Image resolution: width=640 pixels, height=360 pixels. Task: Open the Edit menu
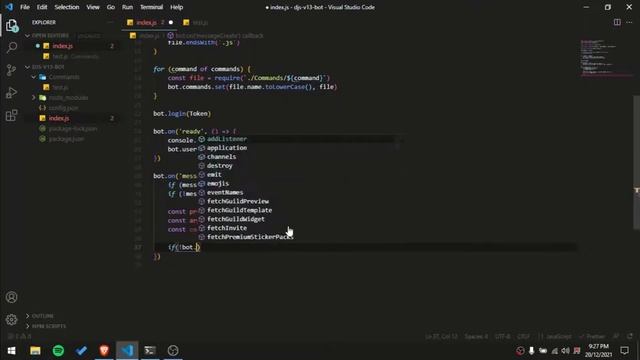(x=42, y=7)
